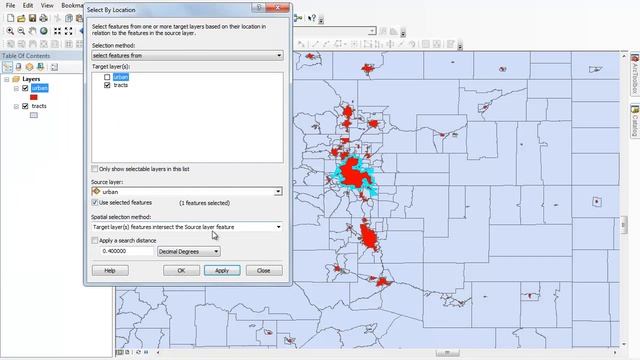640x360 pixels.
Task: Open the Edit menu
Action: coord(28,5)
